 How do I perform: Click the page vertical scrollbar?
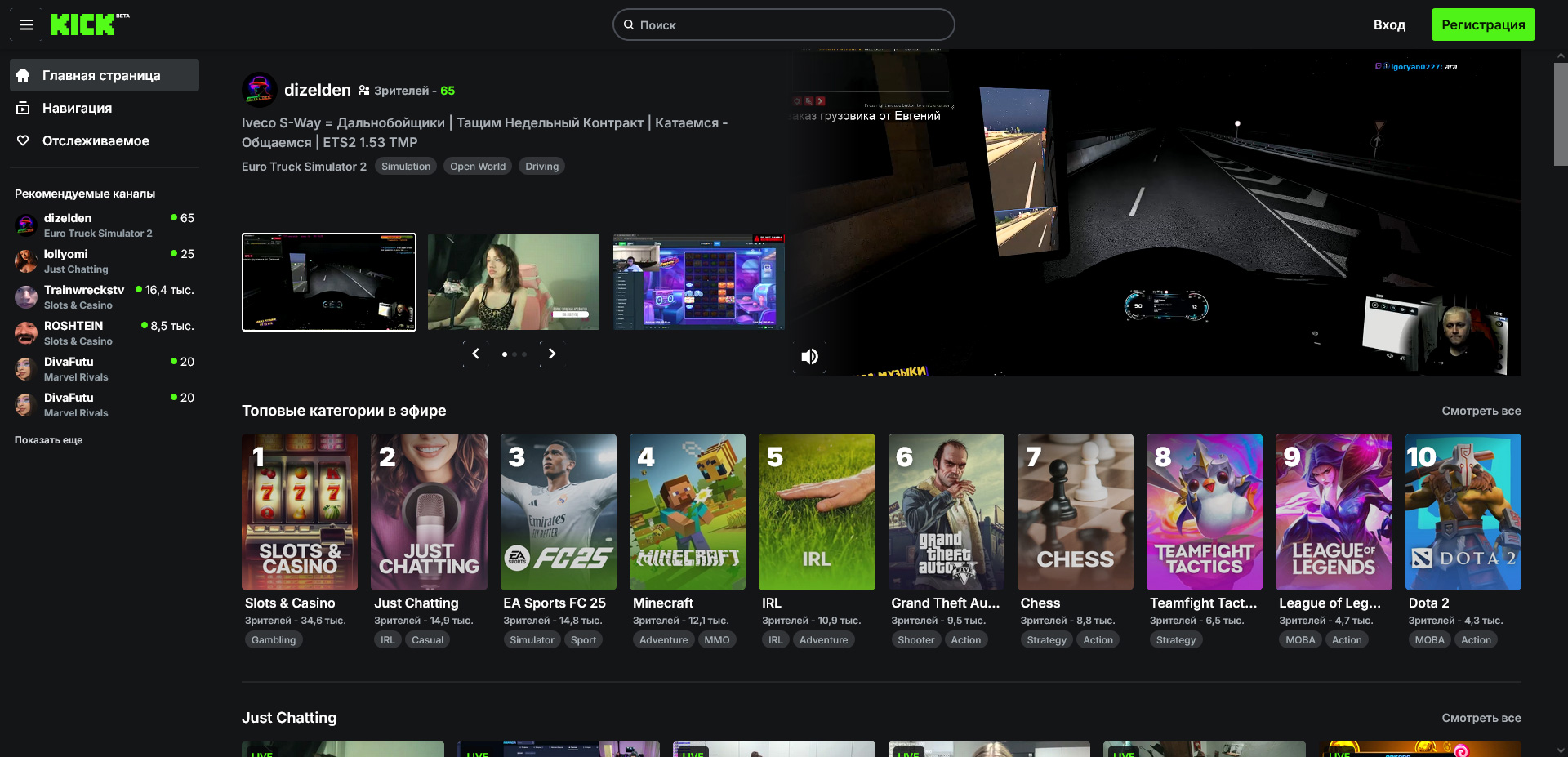[x=1561, y=114]
